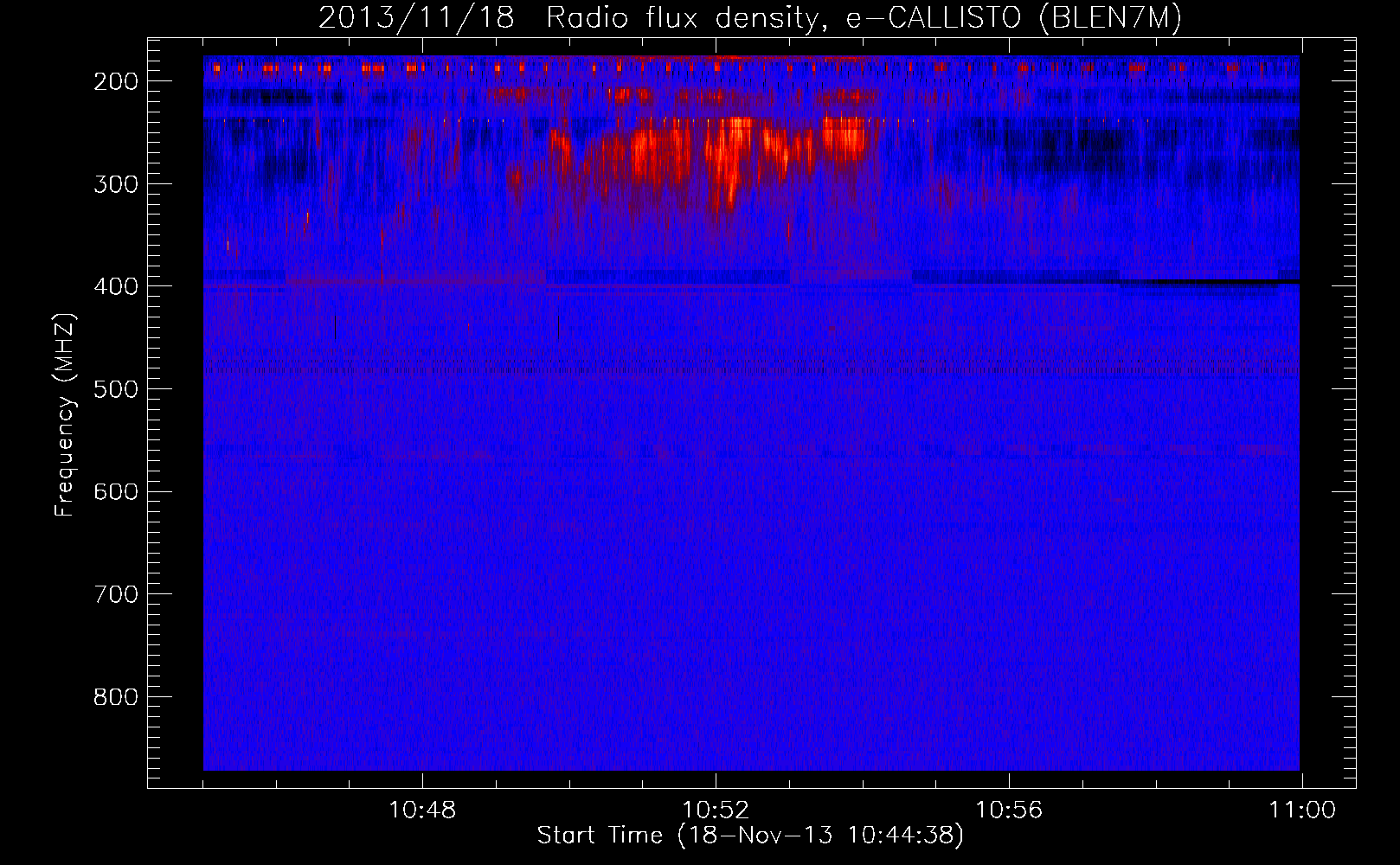The height and width of the screenshot is (865, 1400).
Task: Click the 11:00 time tick label
Action: 1302,811
